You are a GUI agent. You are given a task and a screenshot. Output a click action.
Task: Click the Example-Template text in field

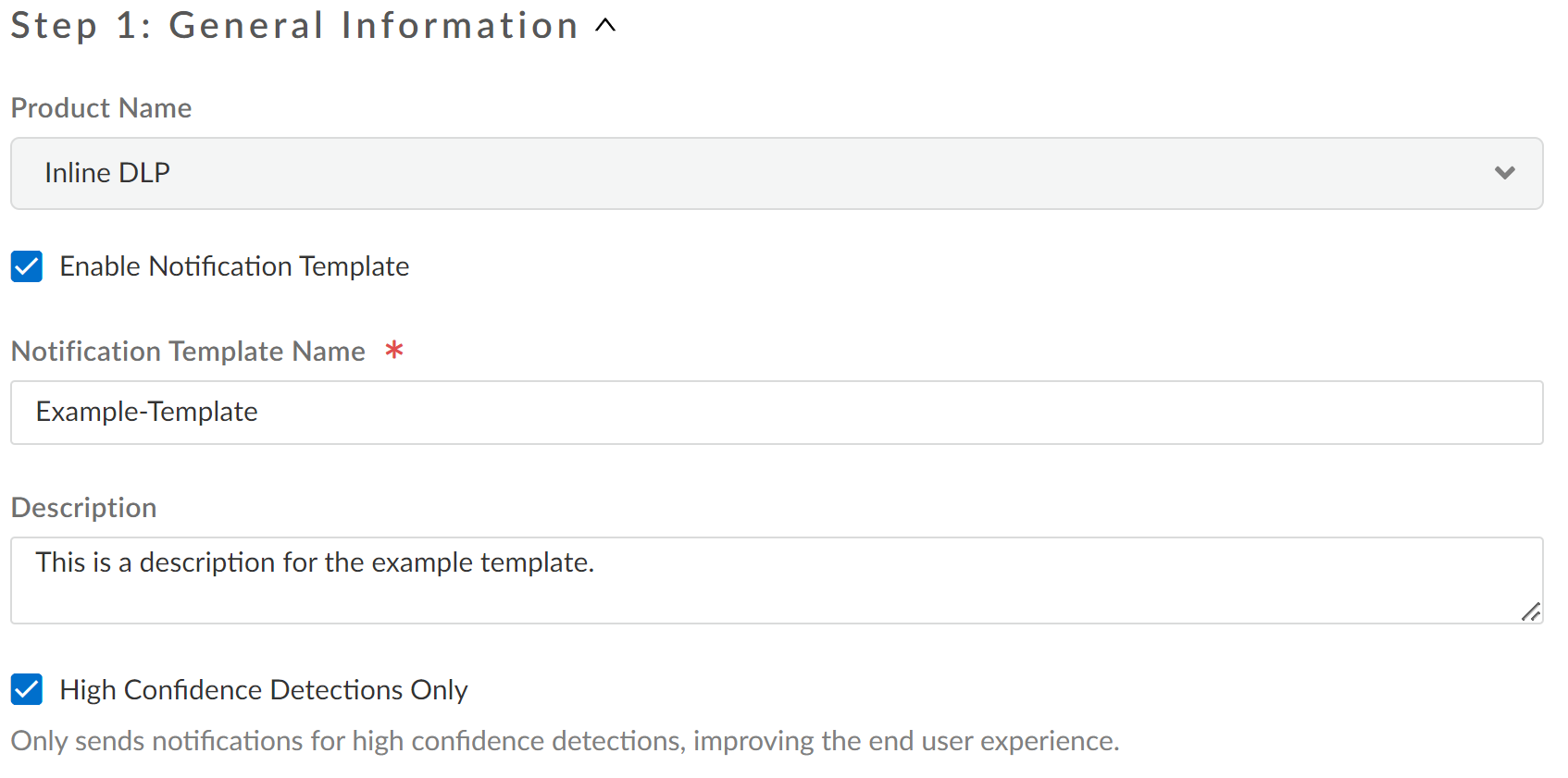[x=146, y=412]
